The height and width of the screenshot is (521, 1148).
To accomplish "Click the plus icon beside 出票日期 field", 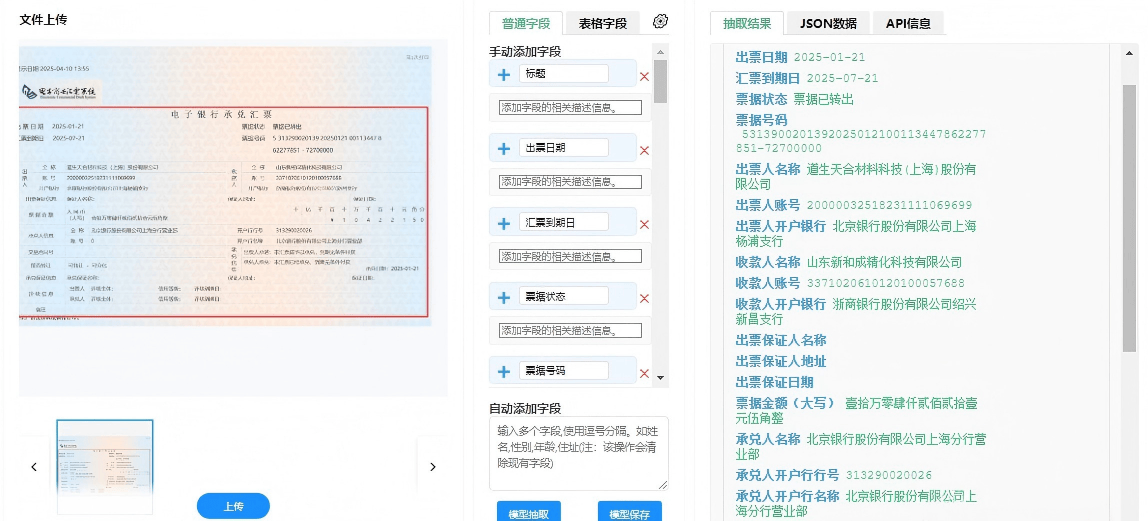I will pyautogui.click(x=504, y=148).
